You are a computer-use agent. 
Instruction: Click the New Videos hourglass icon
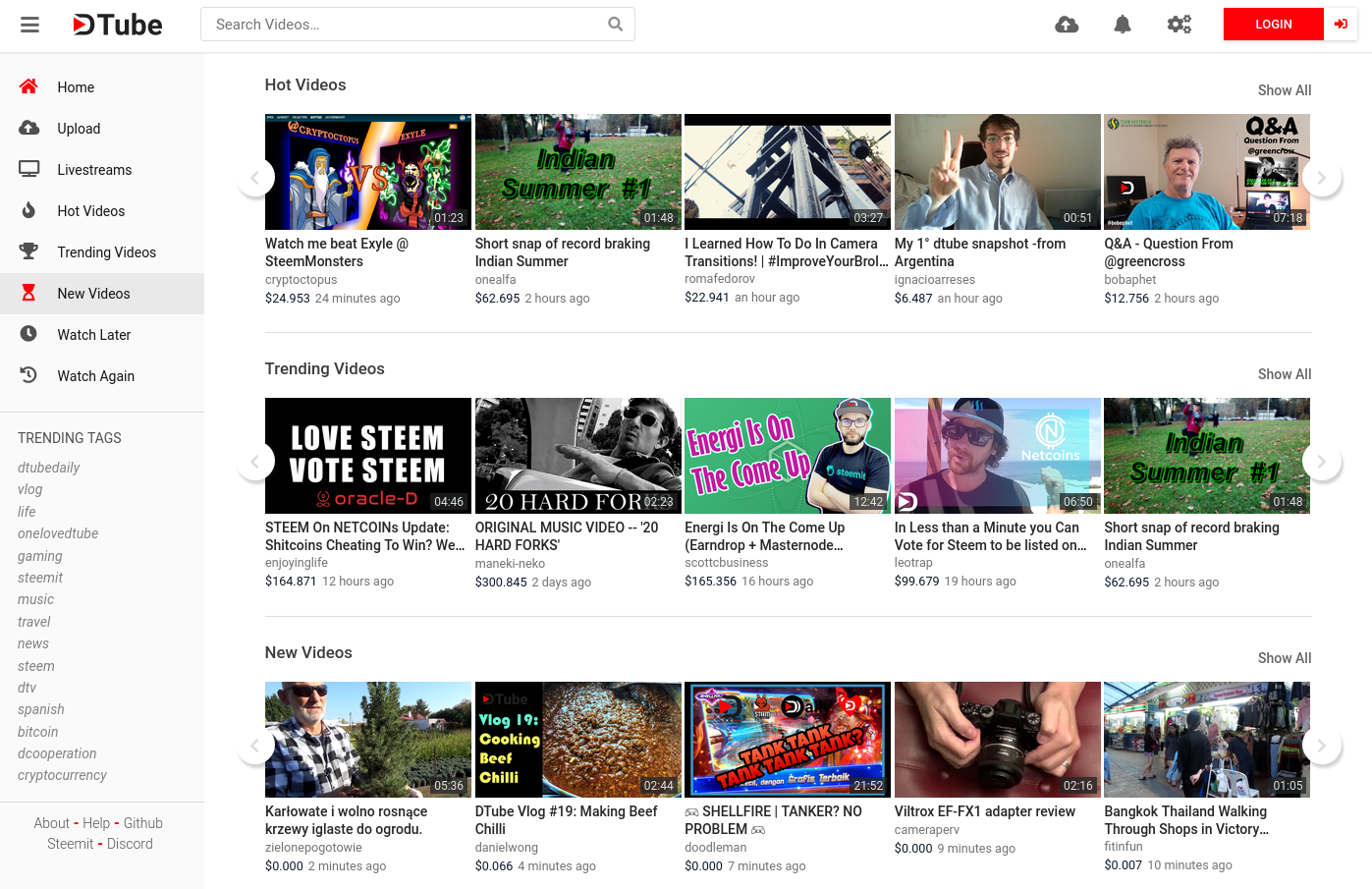click(x=28, y=293)
